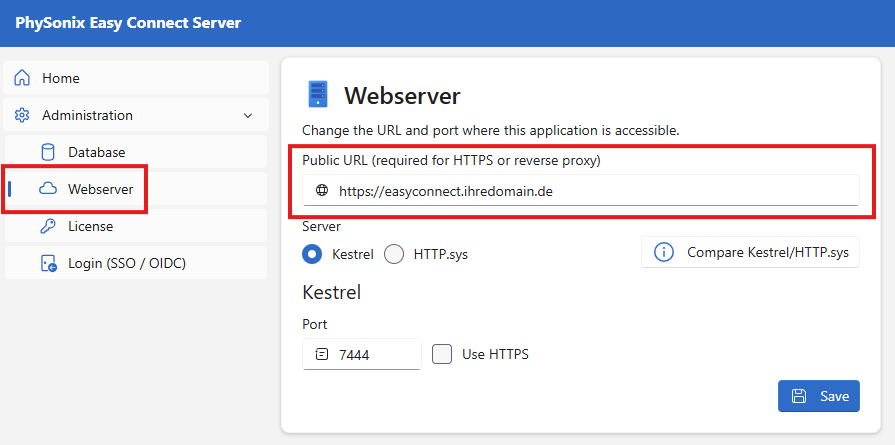The width and height of the screenshot is (895, 445).
Task: Click the Save button label
Action: pyautogui.click(x=834, y=396)
